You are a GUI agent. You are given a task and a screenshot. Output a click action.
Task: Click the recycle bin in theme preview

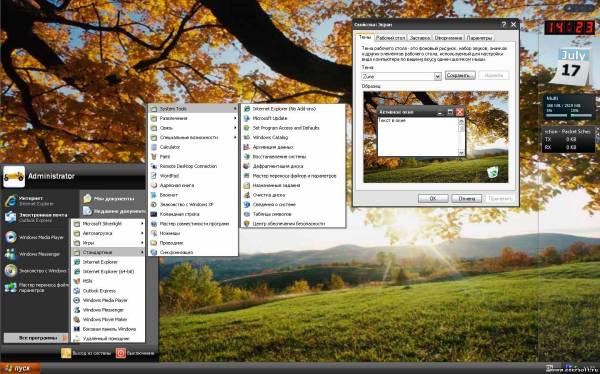(493, 172)
